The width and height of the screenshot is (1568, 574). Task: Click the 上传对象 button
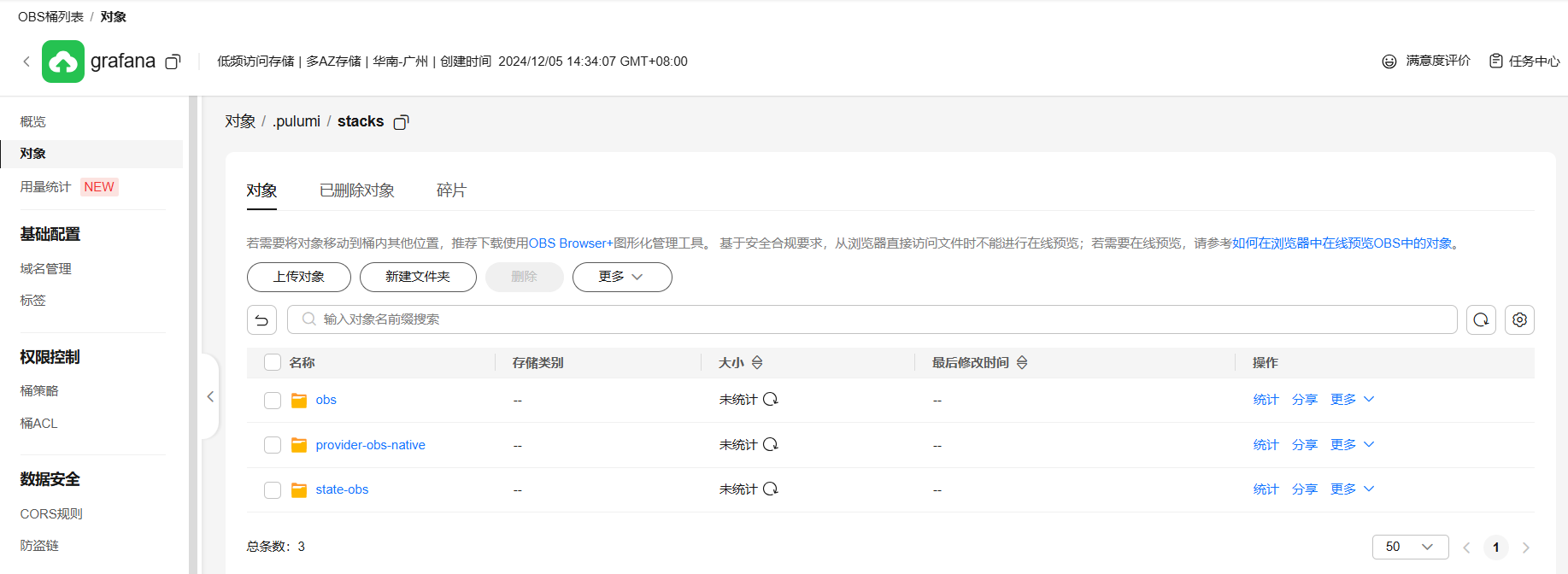(x=298, y=277)
